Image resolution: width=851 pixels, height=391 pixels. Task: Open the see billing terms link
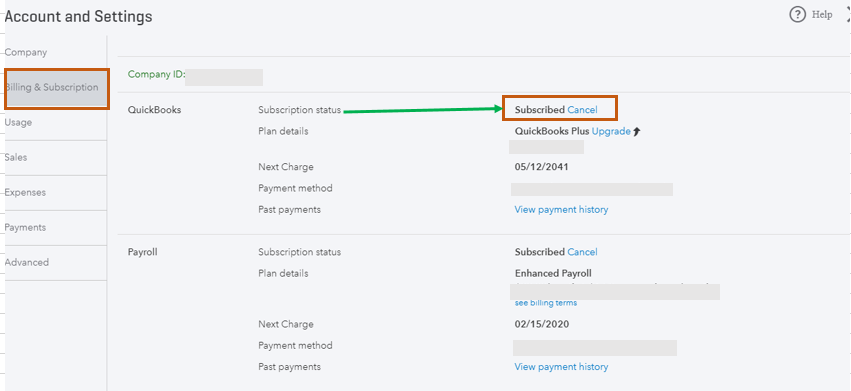coord(545,303)
